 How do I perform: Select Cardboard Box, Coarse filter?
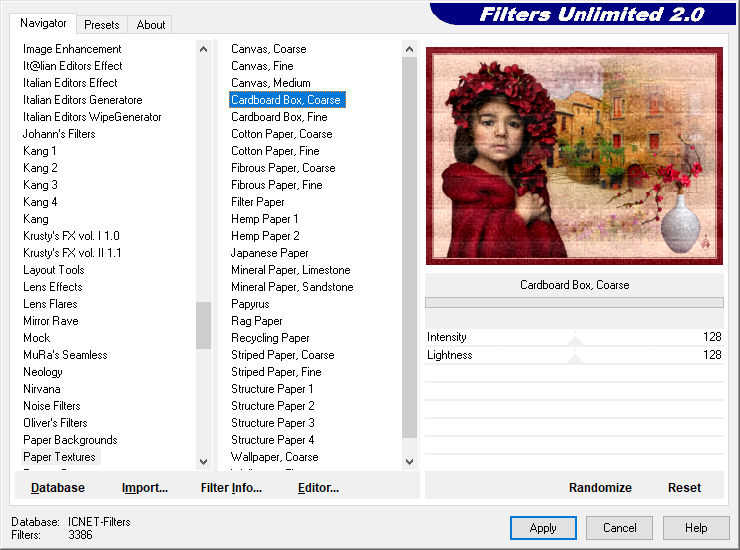(287, 100)
